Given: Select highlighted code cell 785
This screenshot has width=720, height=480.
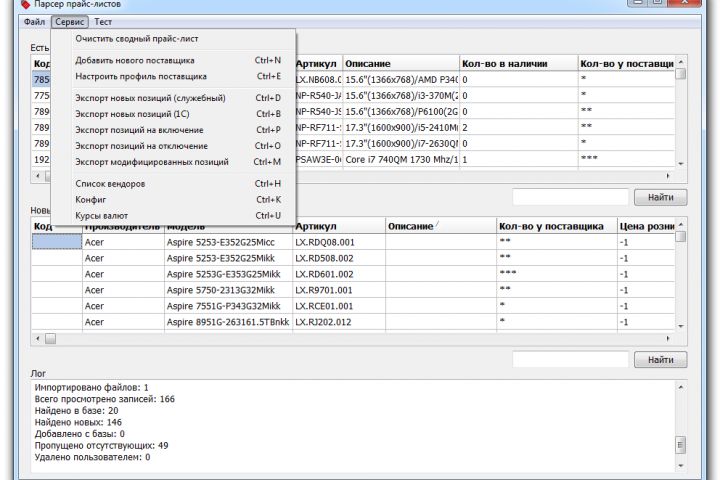Looking at the screenshot, I should click(x=41, y=80).
